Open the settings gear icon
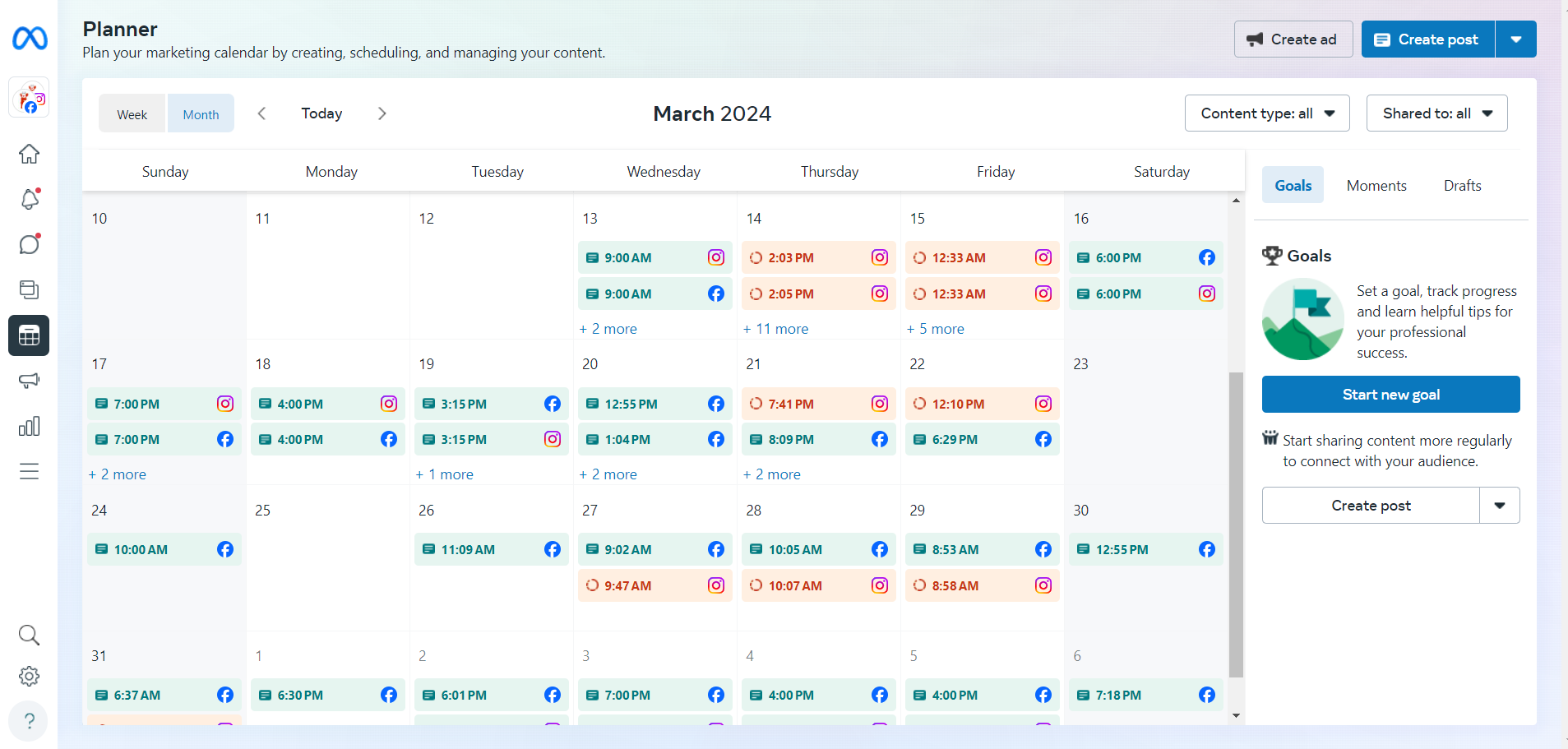This screenshot has height=749, width=1568. pyautogui.click(x=29, y=676)
